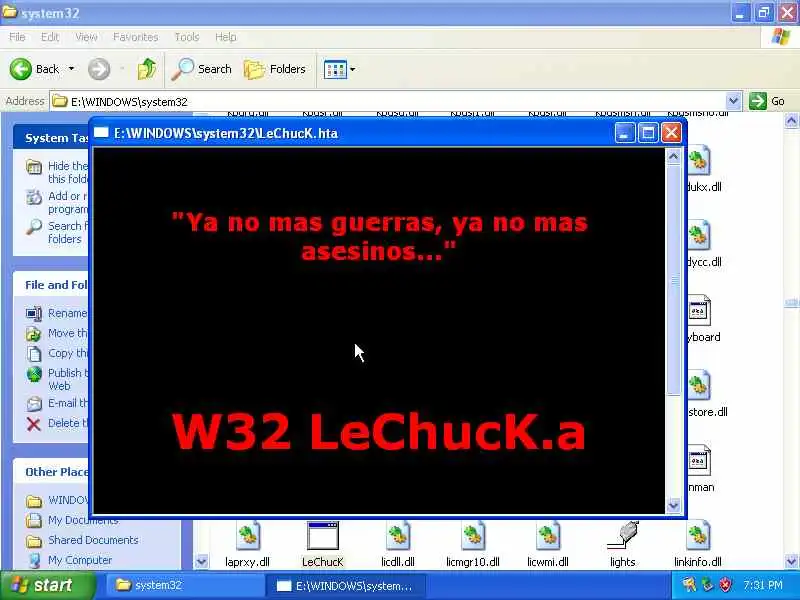Click the Go button
Viewport: 800px width, 600px height.
(767, 101)
